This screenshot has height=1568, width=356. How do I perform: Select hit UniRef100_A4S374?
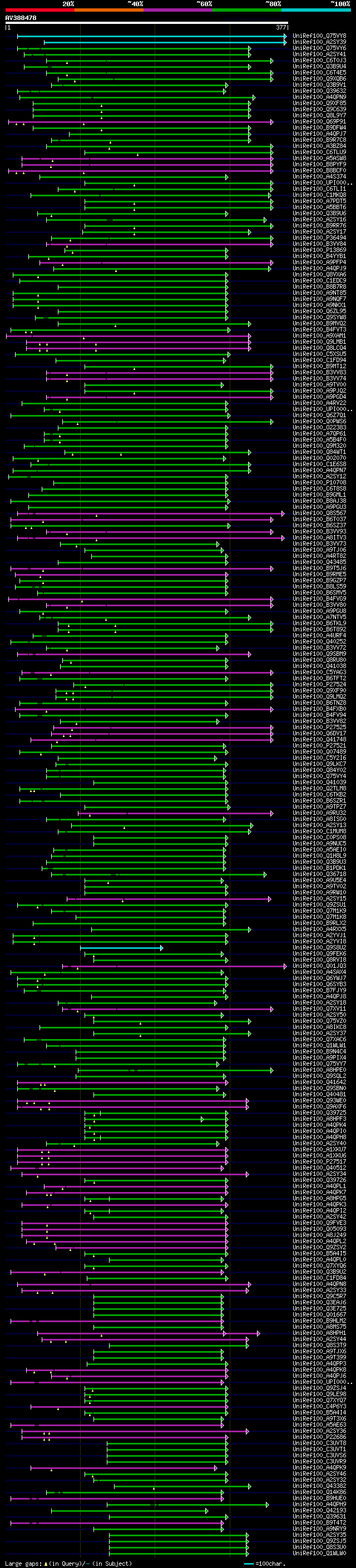319,176
